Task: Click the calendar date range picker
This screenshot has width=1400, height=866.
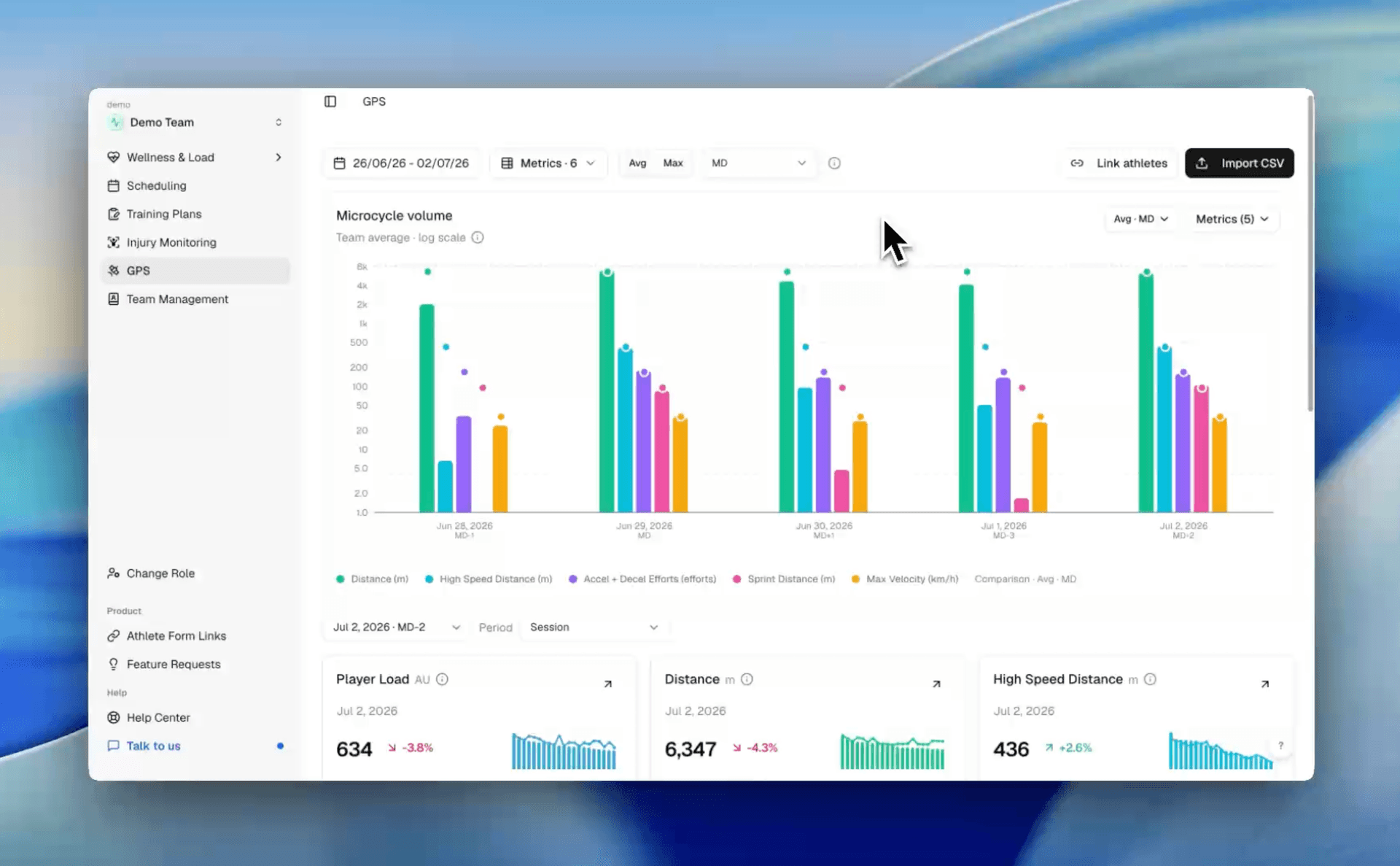Action: [x=401, y=163]
